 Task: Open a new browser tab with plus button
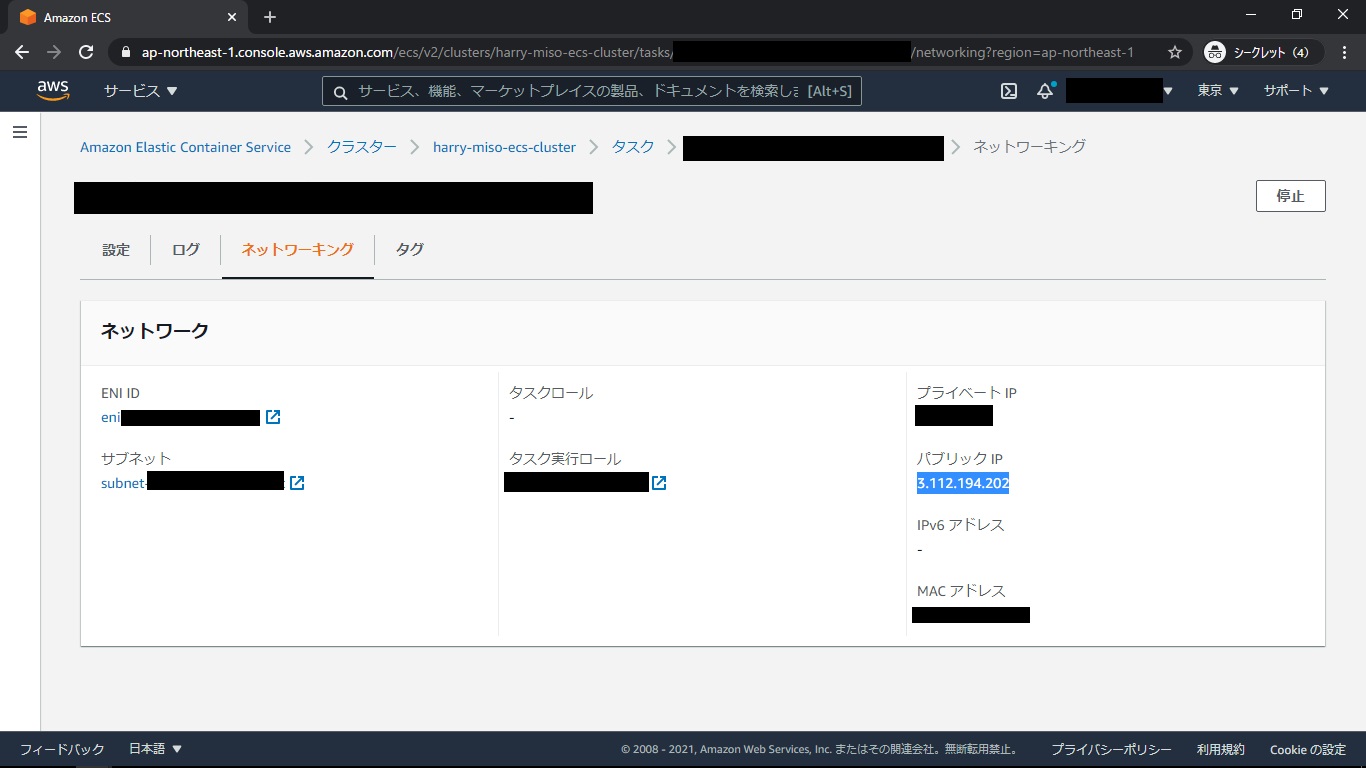270,17
